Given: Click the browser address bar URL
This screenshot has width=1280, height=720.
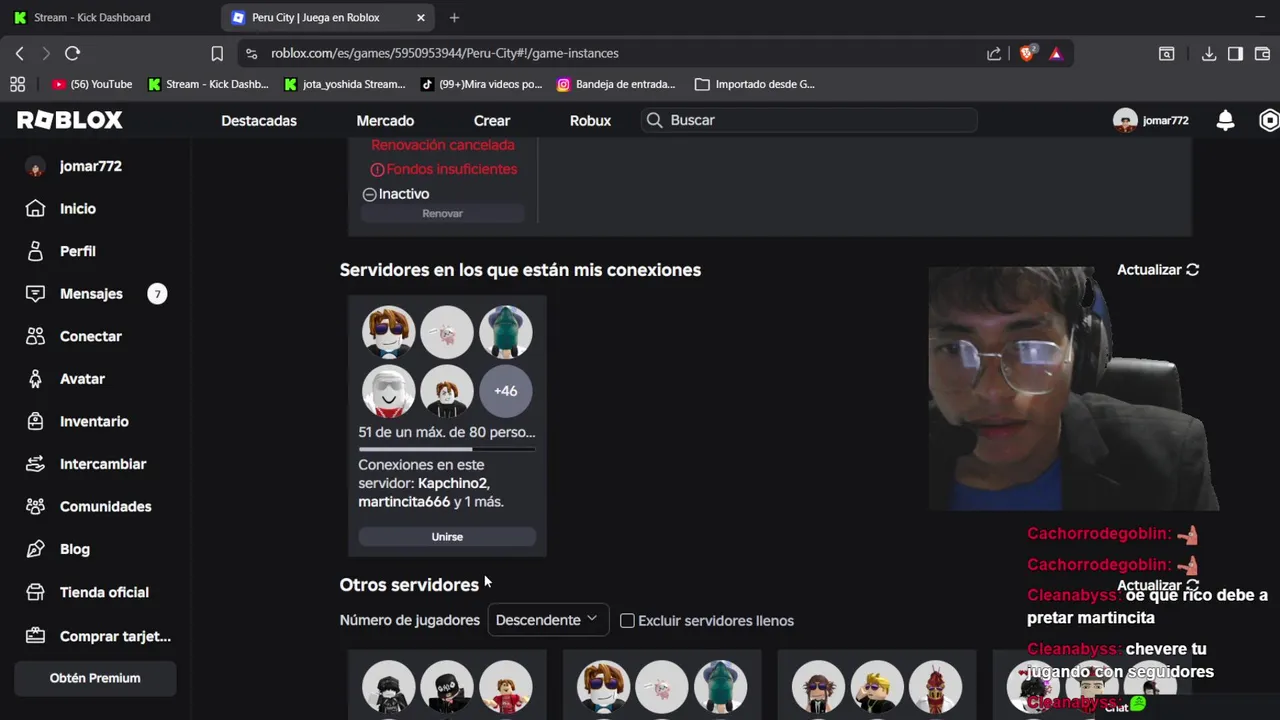Looking at the screenshot, I should (x=445, y=53).
